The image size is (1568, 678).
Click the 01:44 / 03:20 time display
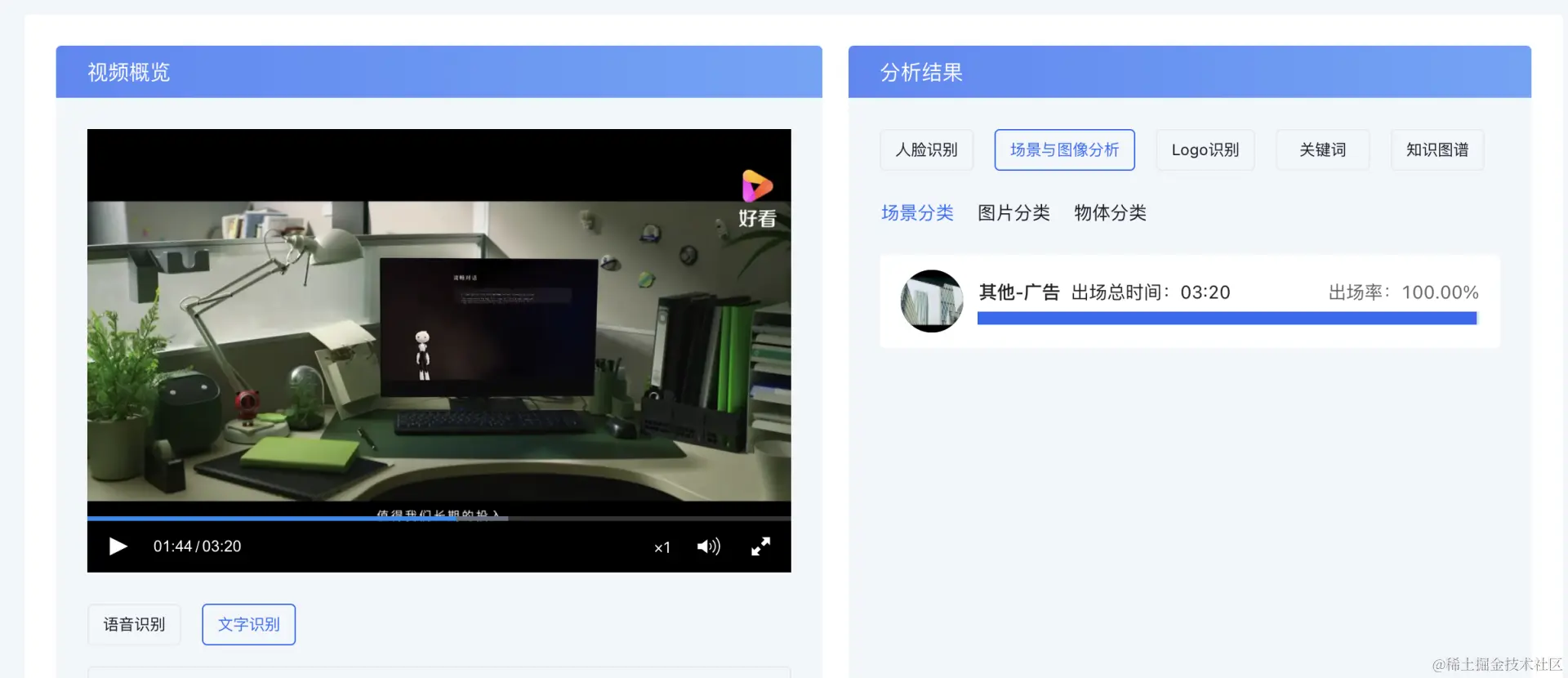click(197, 546)
